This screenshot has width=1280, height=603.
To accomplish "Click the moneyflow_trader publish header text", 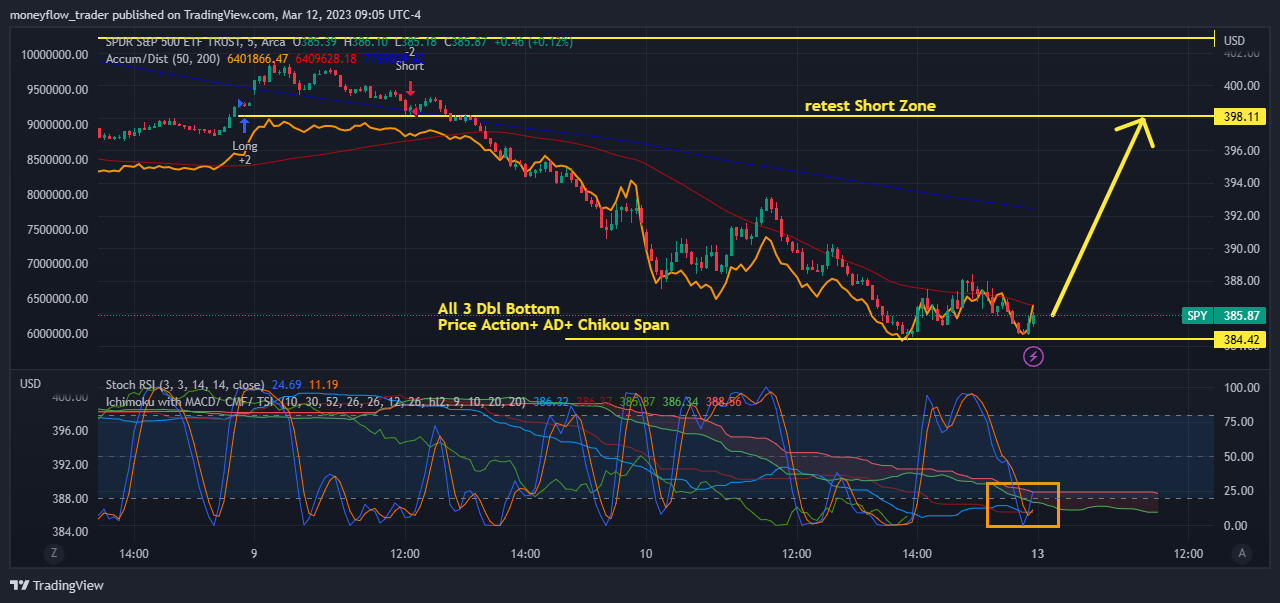I will pos(215,17).
